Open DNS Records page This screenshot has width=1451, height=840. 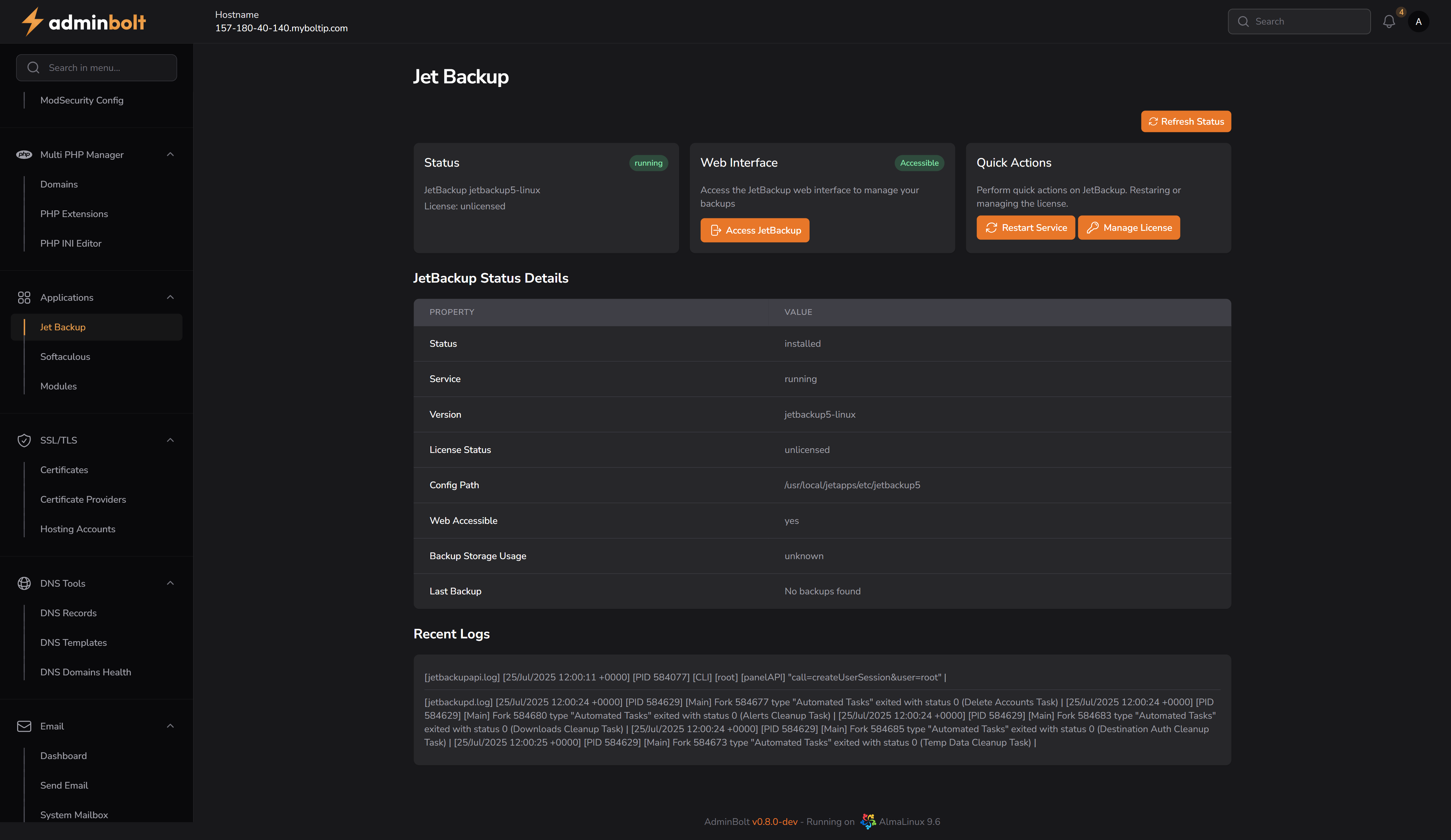pos(69,613)
